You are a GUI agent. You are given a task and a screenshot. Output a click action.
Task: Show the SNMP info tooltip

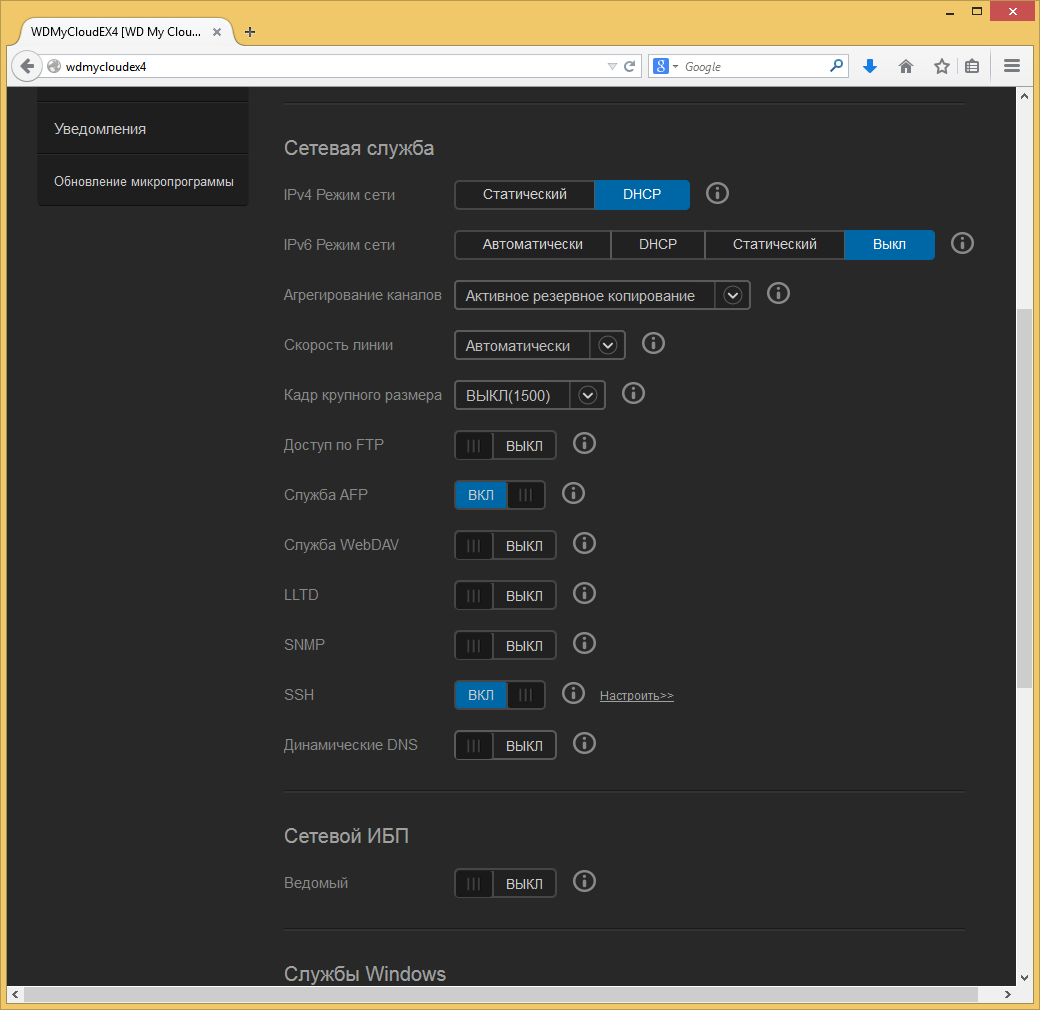[x=584, y=643]
